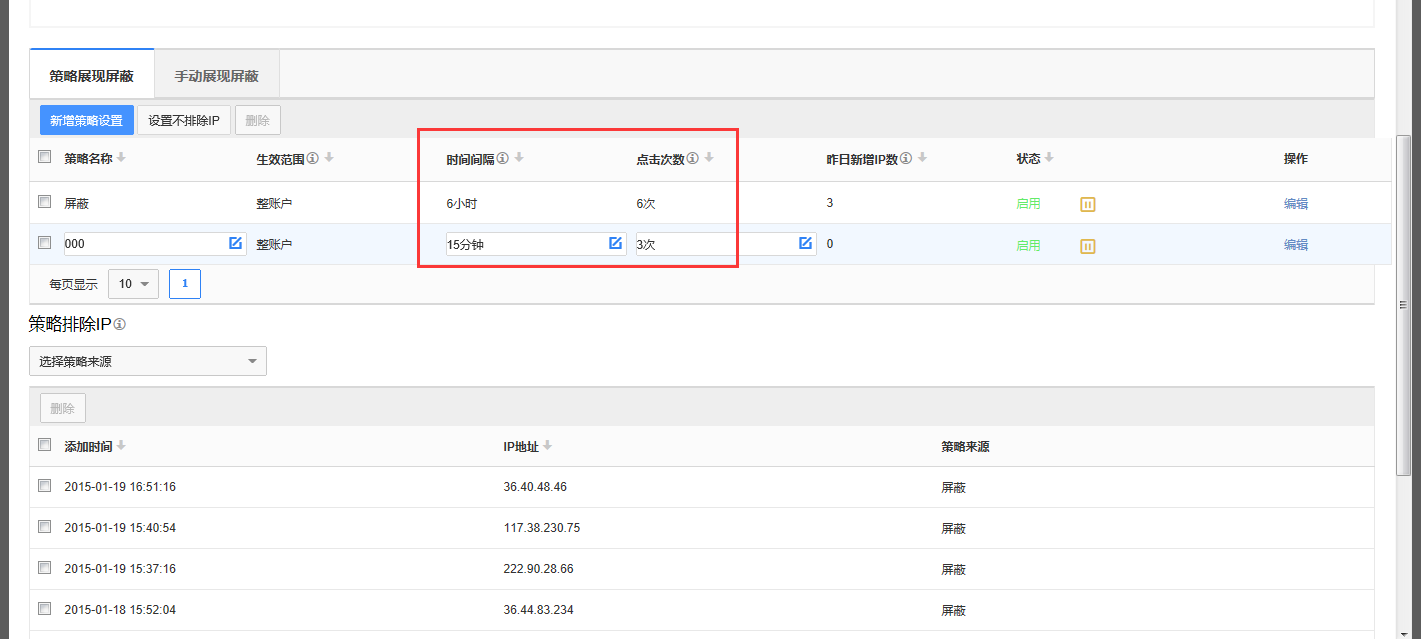The image size is (1421, 639).
Task: Open the 选择策略来源 dropdown
Action: click(148, 361)
